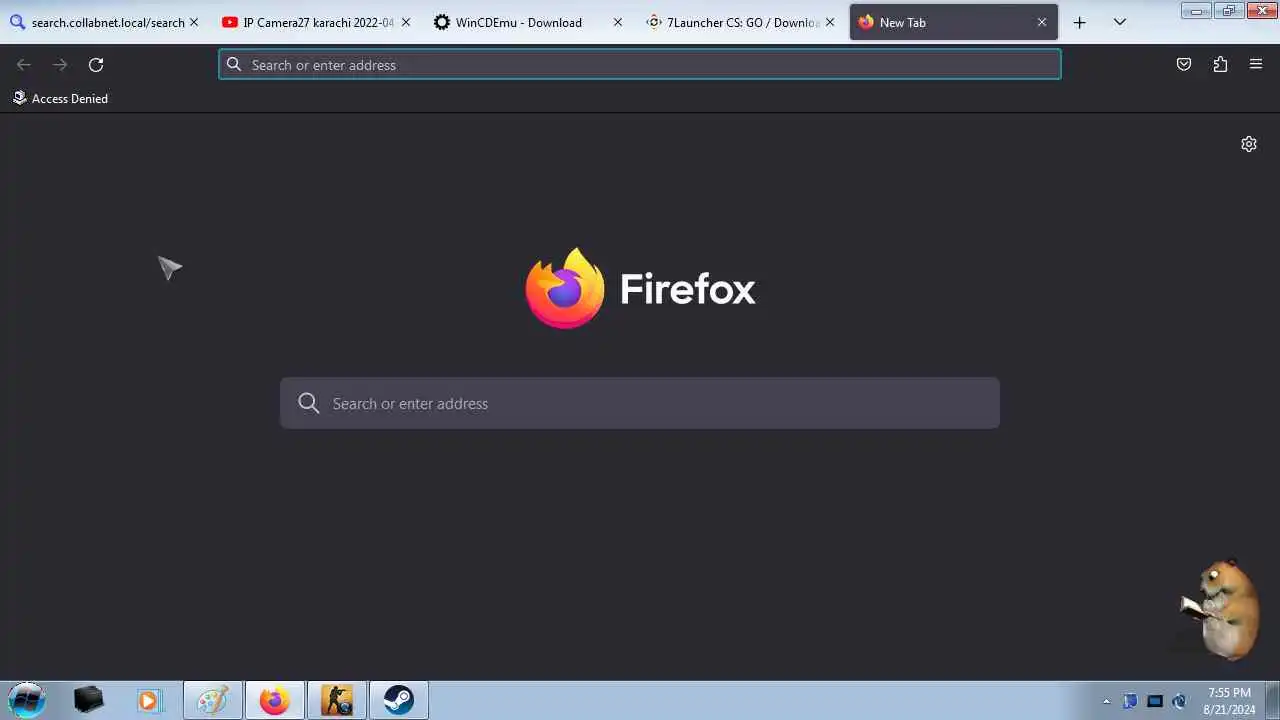Viewport: 1280px width, 720px height.
Task: Close the IP Camera27 karachi tab
Action: [x=406, y=22]
